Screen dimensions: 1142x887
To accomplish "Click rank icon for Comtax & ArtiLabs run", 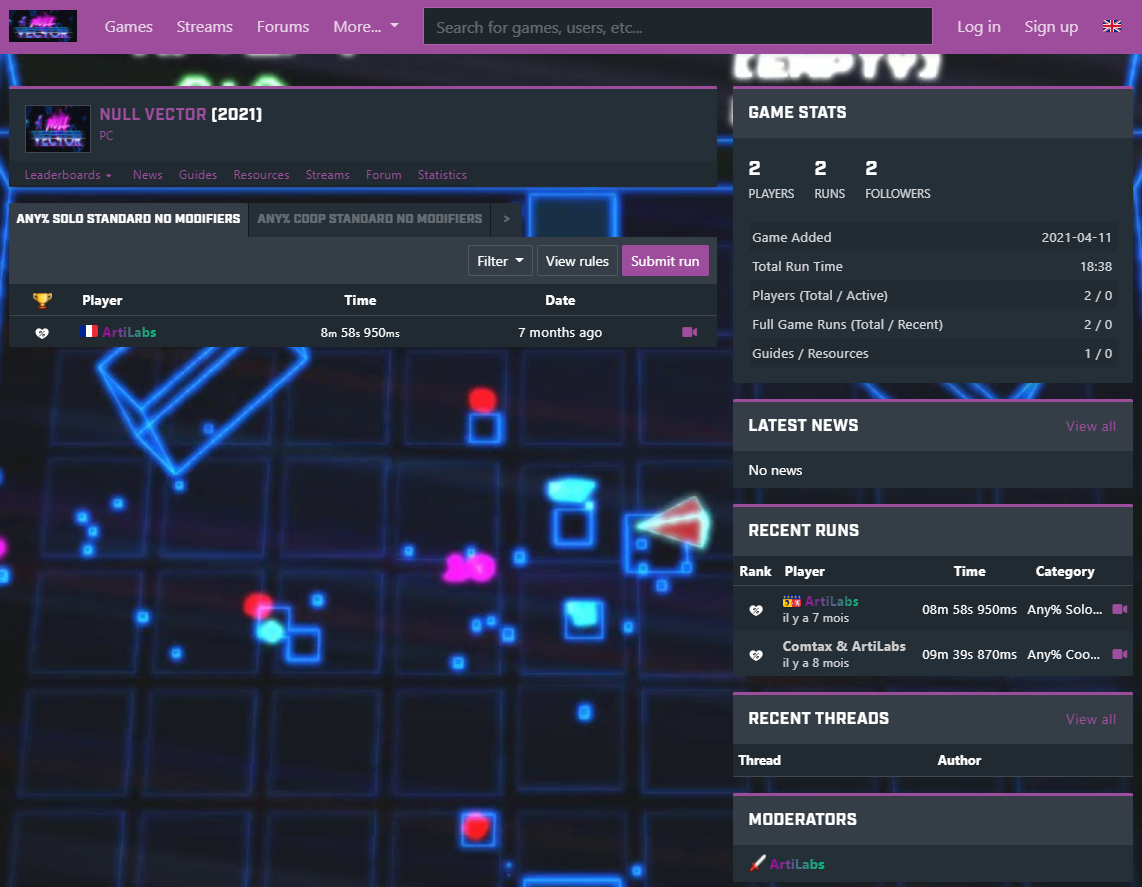I will tap(756, 655).
